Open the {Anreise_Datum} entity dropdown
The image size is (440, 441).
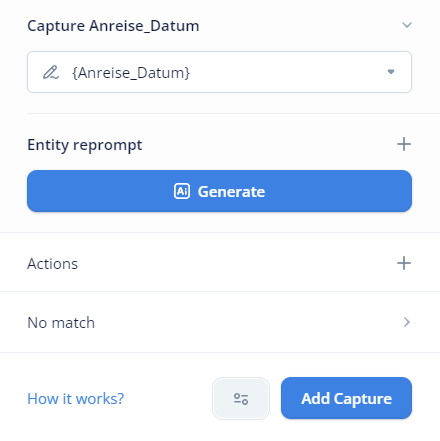click(x=219, y=72)
